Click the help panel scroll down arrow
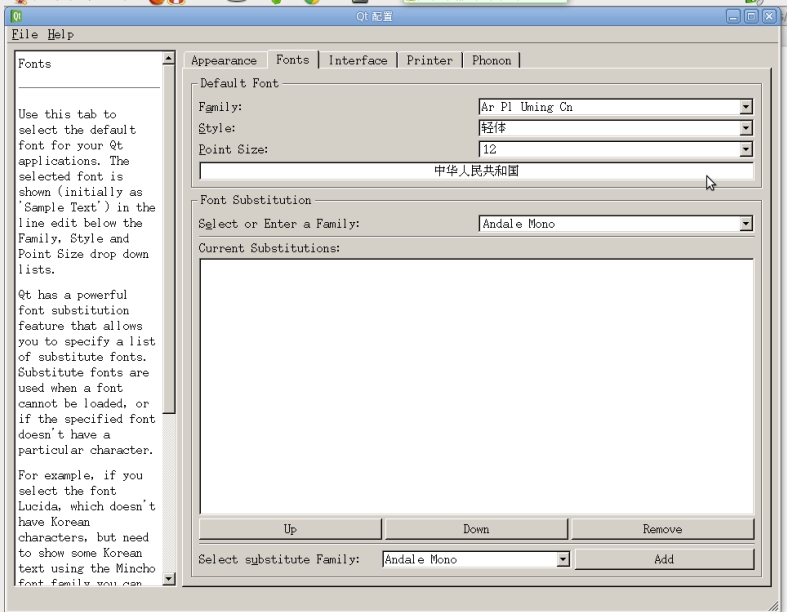 (169, 578)
